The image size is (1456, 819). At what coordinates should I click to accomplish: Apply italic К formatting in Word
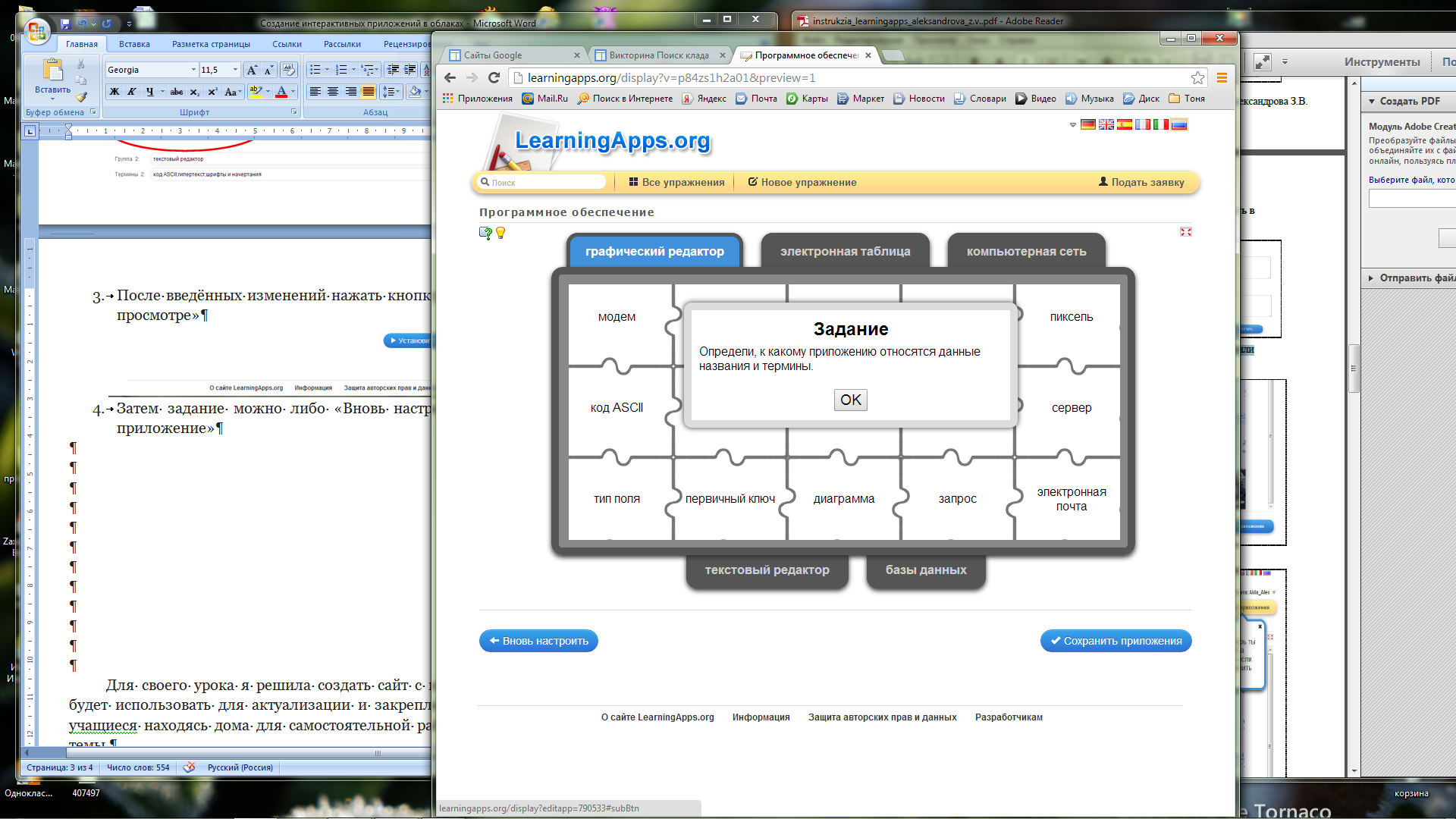[132, 92]
